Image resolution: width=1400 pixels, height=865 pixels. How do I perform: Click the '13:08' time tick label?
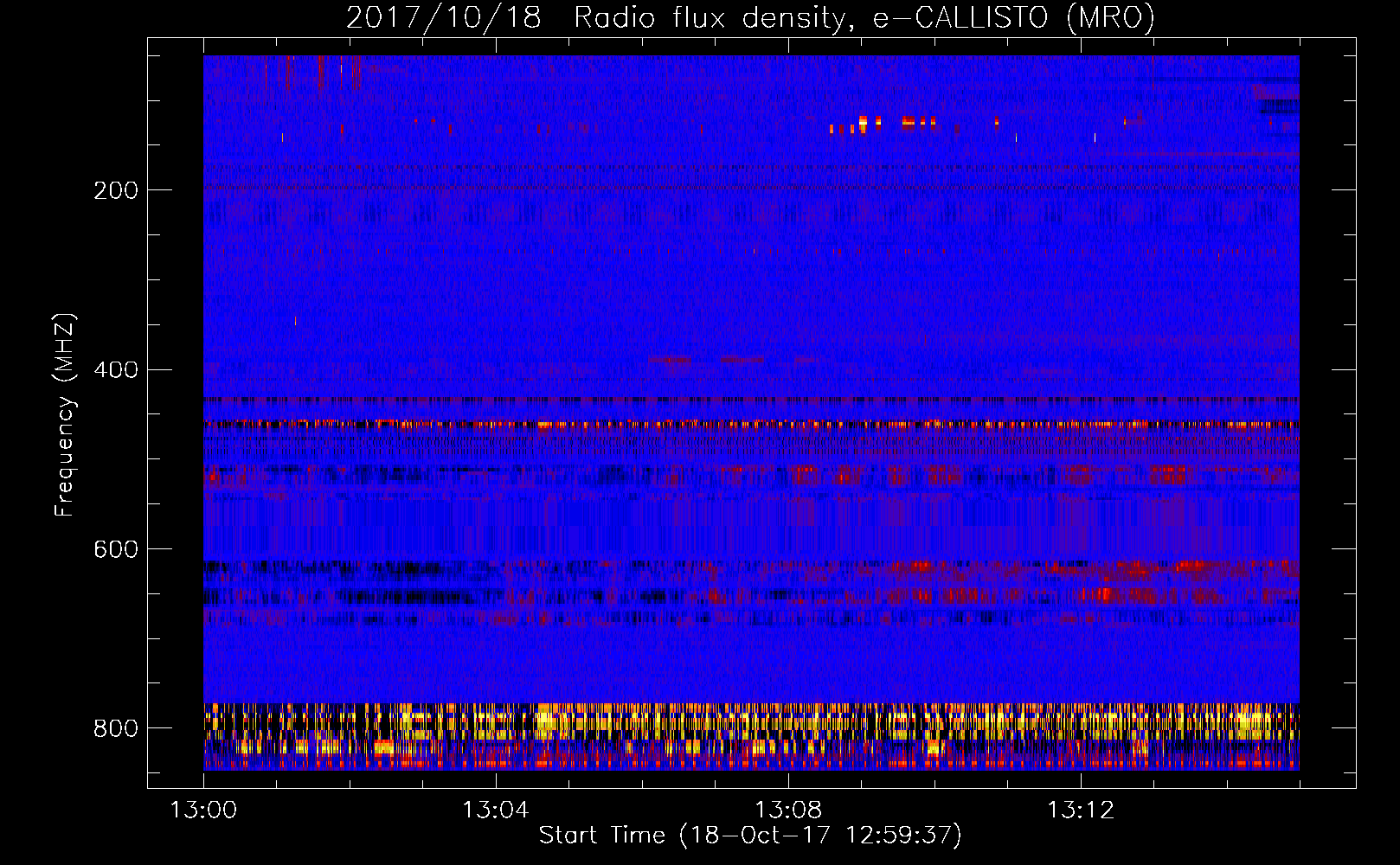click(788, 810)
